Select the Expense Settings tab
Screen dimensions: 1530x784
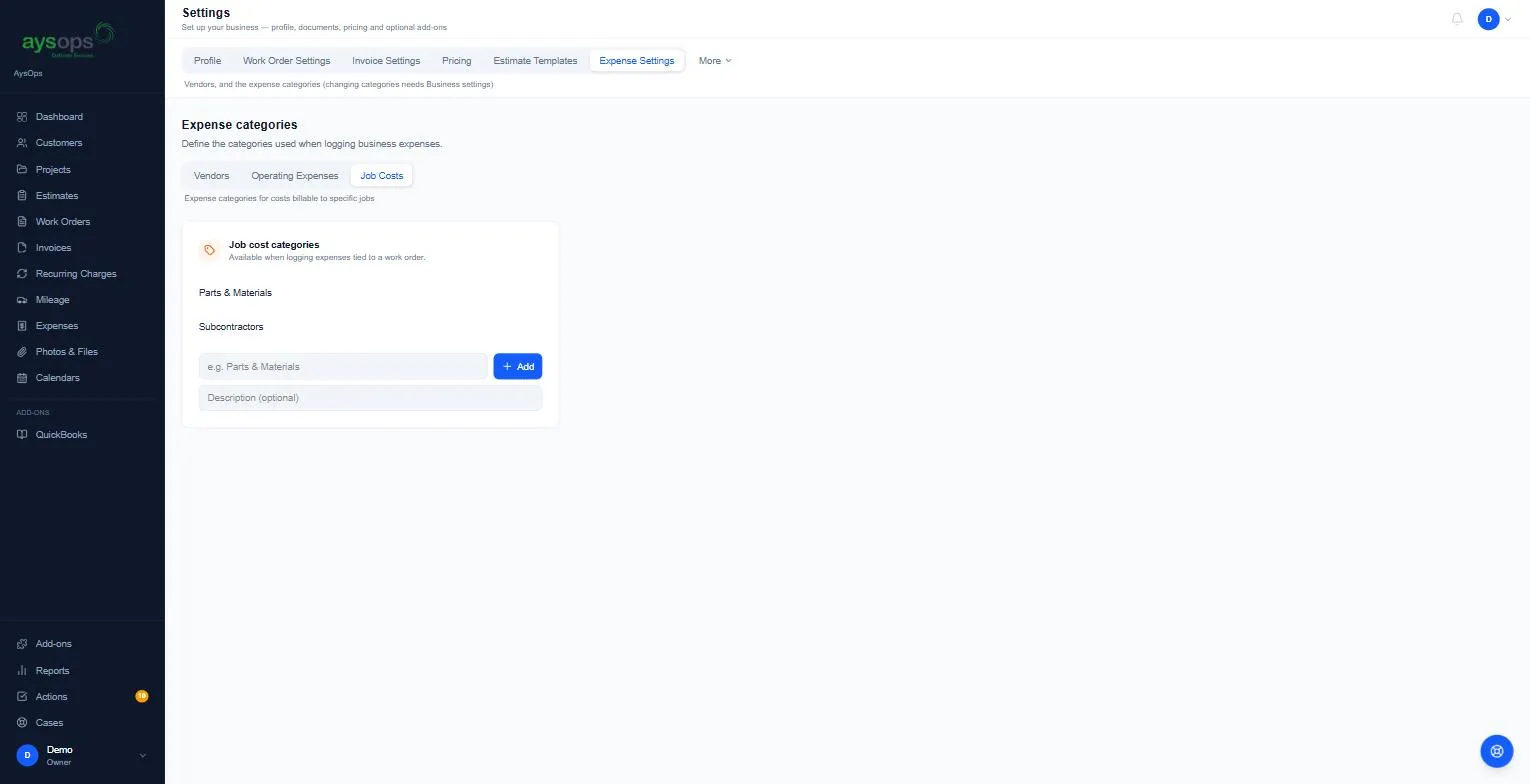coord(637,61)
